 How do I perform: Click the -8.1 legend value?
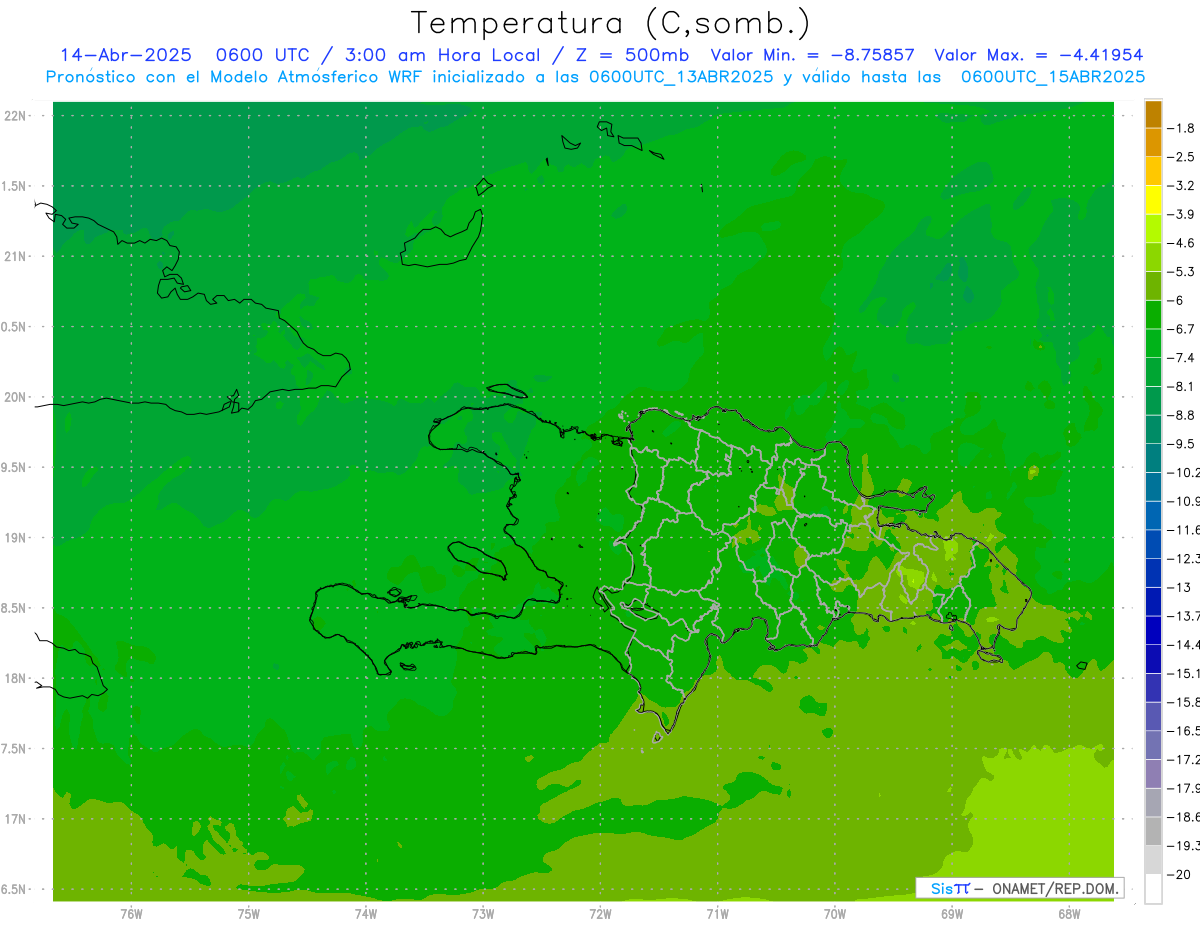(1183, 386)
